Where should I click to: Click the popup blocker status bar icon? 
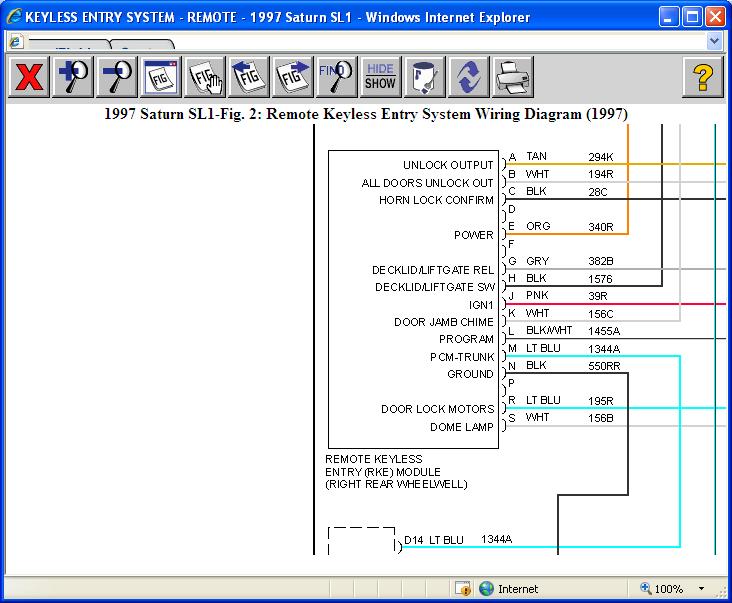[462, 589]
